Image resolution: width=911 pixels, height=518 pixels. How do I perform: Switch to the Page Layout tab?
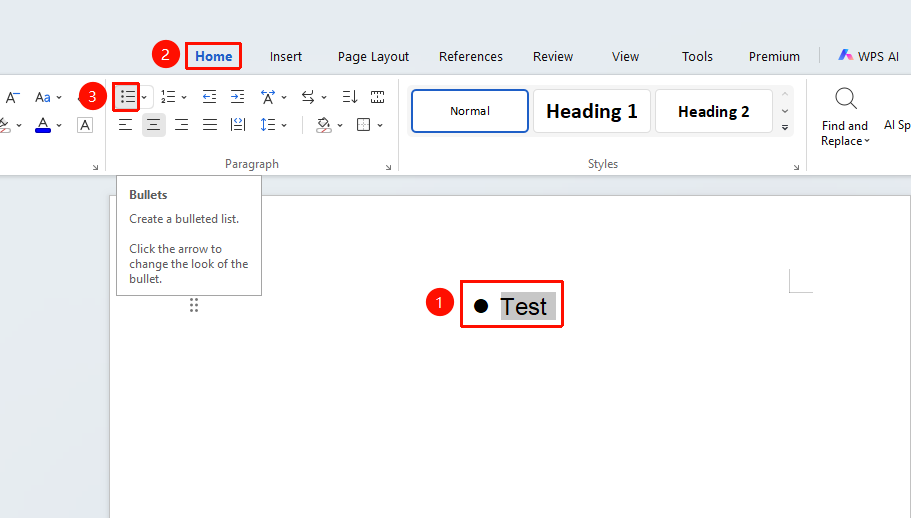(x=373, y=56)
